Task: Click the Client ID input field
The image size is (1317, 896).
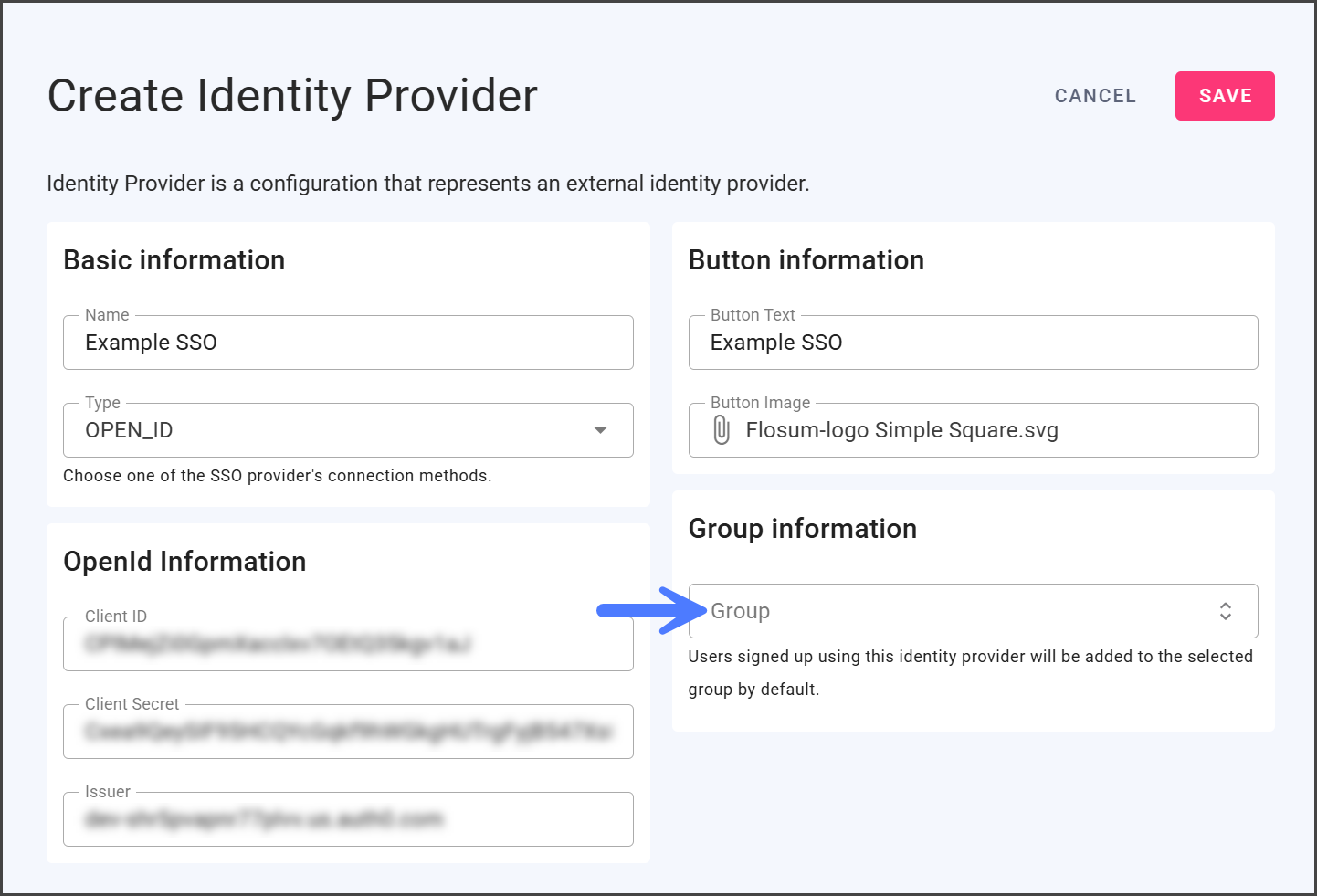Action: coord(347,644)
